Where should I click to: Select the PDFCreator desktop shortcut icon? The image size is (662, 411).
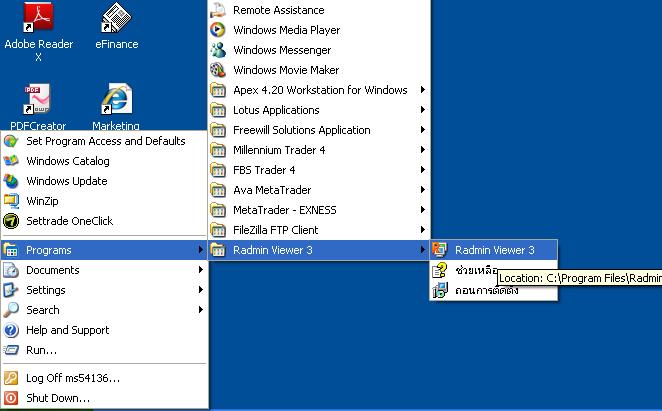click(x=38, y=101)
